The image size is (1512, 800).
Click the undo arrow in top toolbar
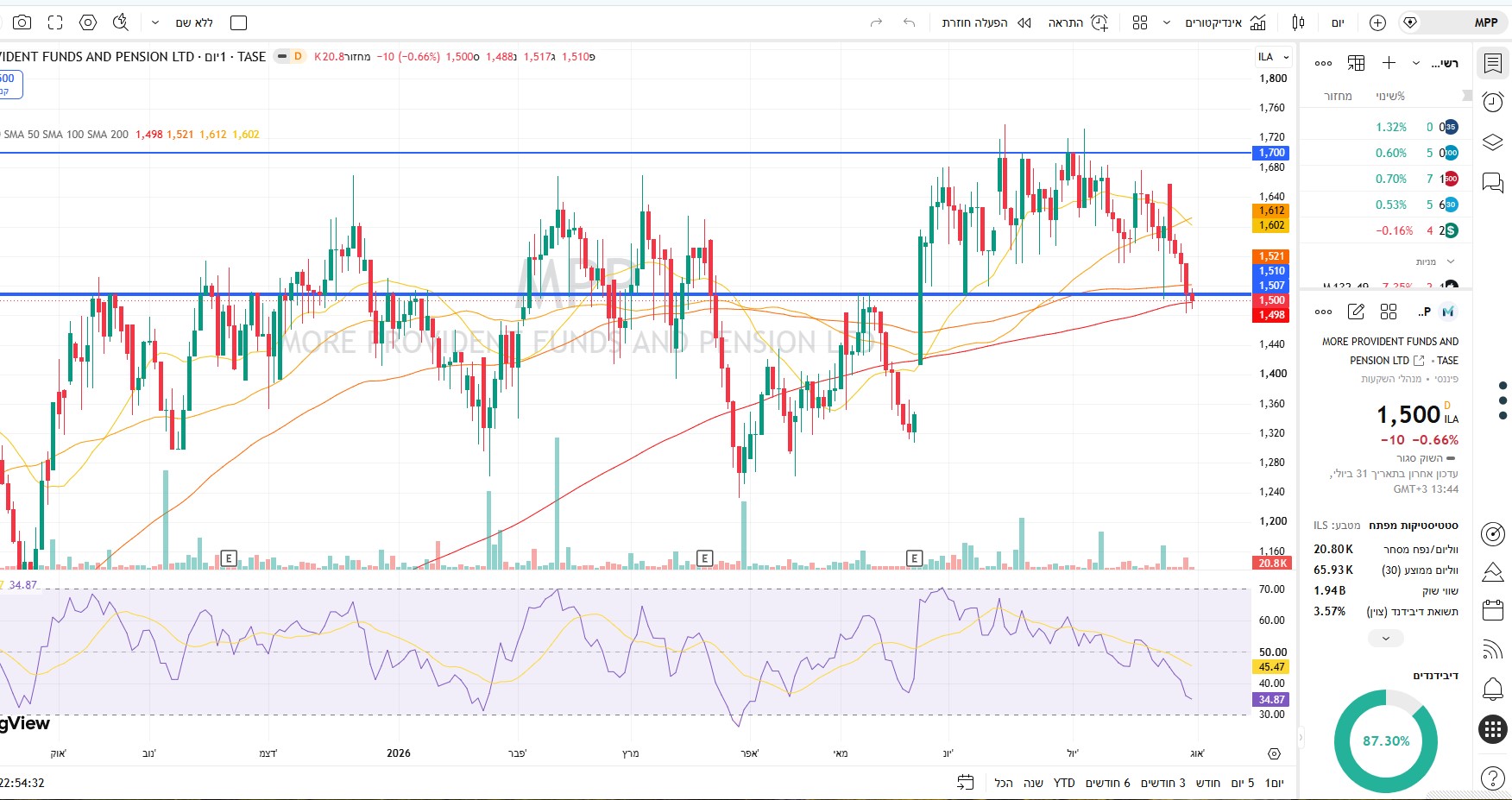tap(909, 22)
